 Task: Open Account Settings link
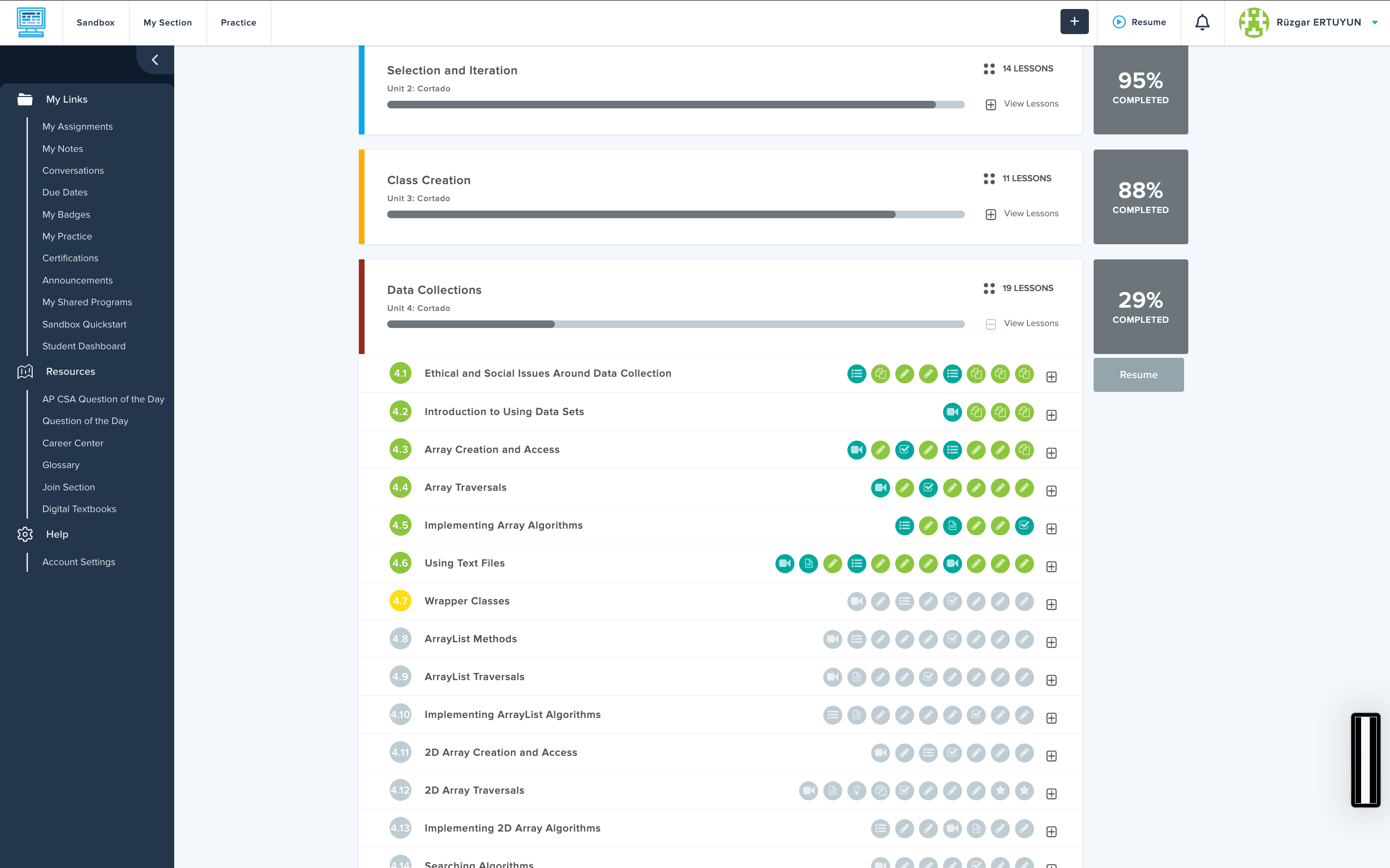[79, 562]
